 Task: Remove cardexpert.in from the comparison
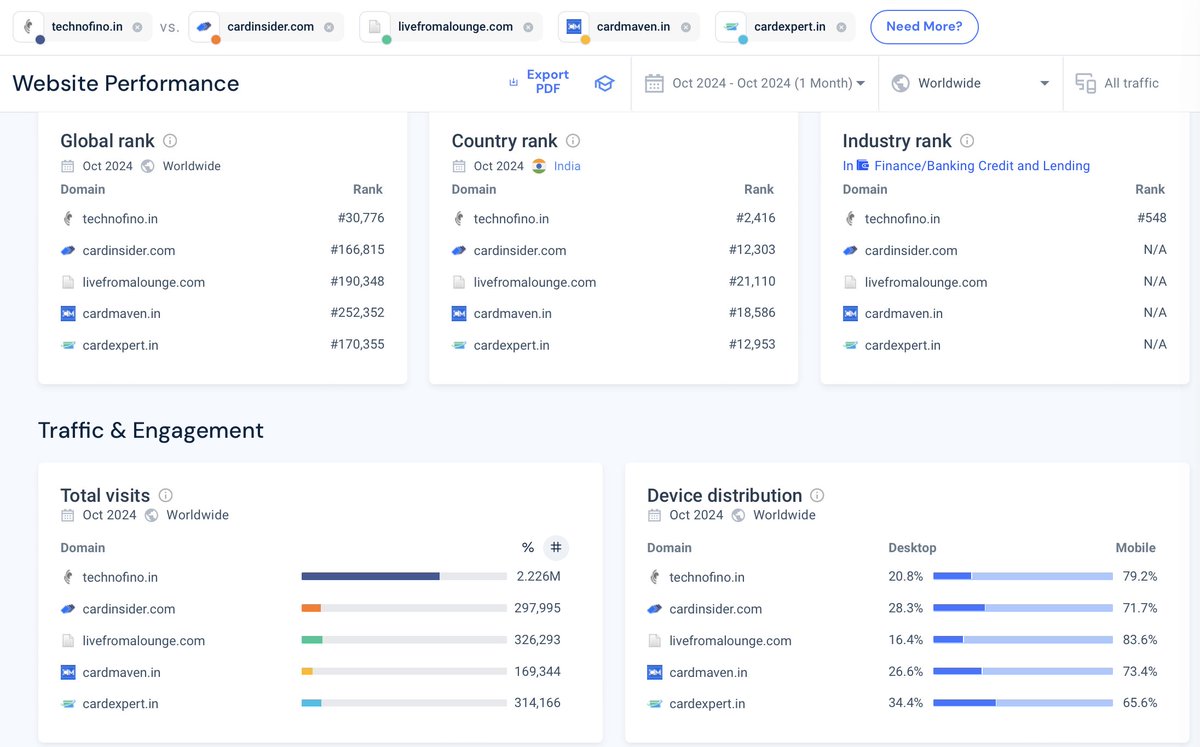[841, 27]
